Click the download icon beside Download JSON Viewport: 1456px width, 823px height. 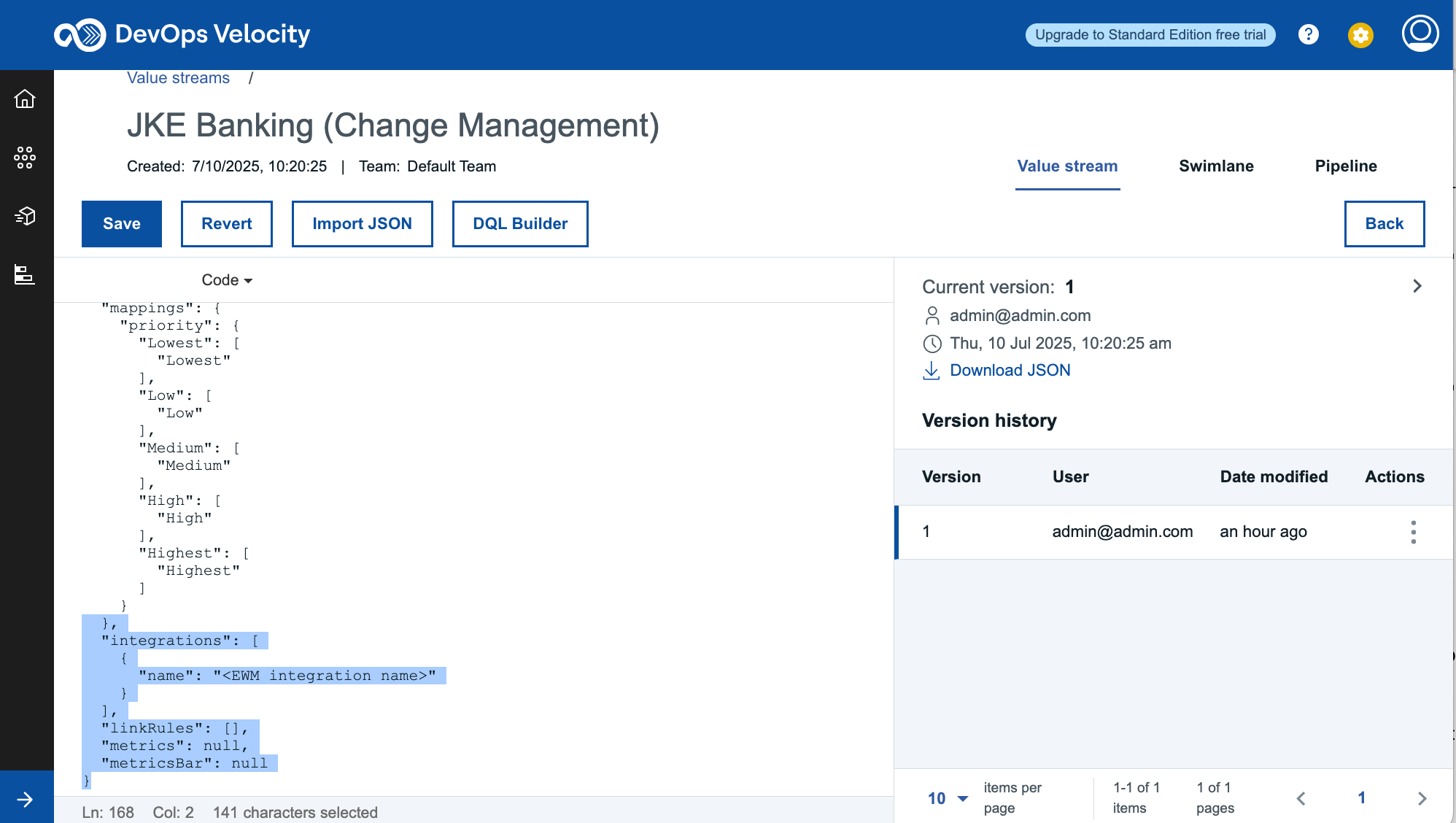click(x=932, y=371)
